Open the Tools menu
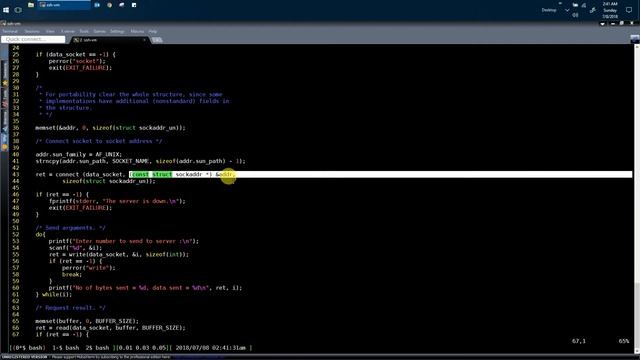 tap(84, 31)
